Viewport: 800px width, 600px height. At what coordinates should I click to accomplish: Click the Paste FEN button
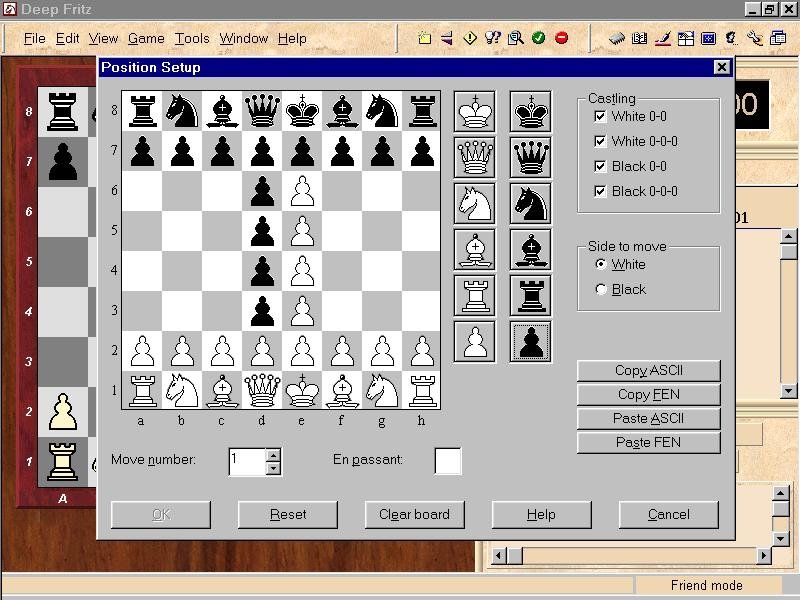pyautogui.click(x=648, y=442)
